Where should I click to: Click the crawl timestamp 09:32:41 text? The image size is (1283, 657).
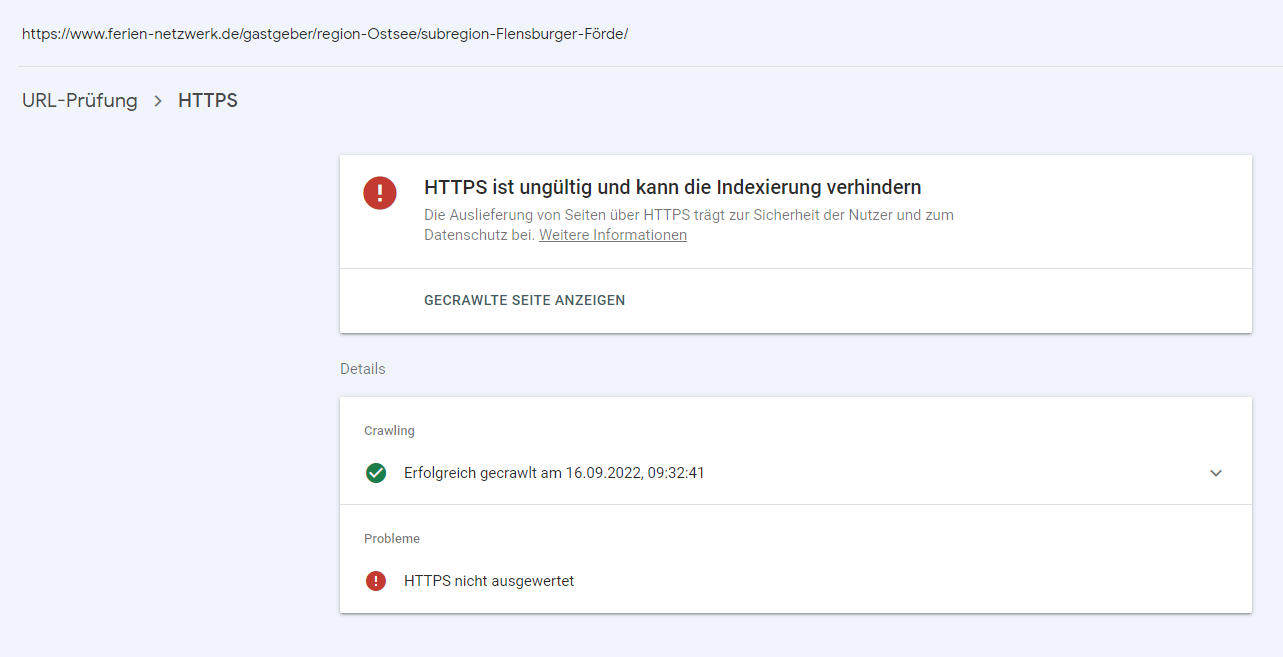point(676,473)
